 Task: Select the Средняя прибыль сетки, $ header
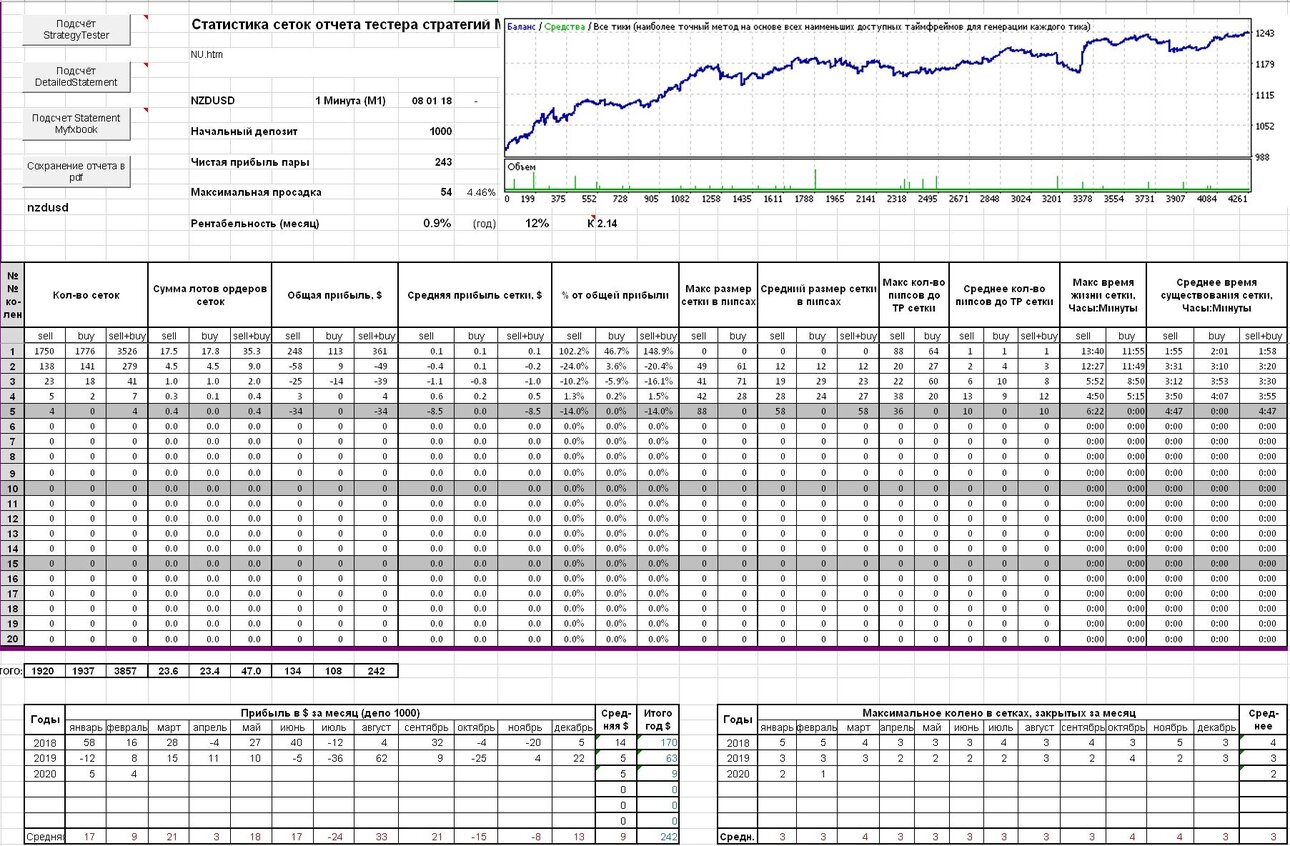(474, 295)
